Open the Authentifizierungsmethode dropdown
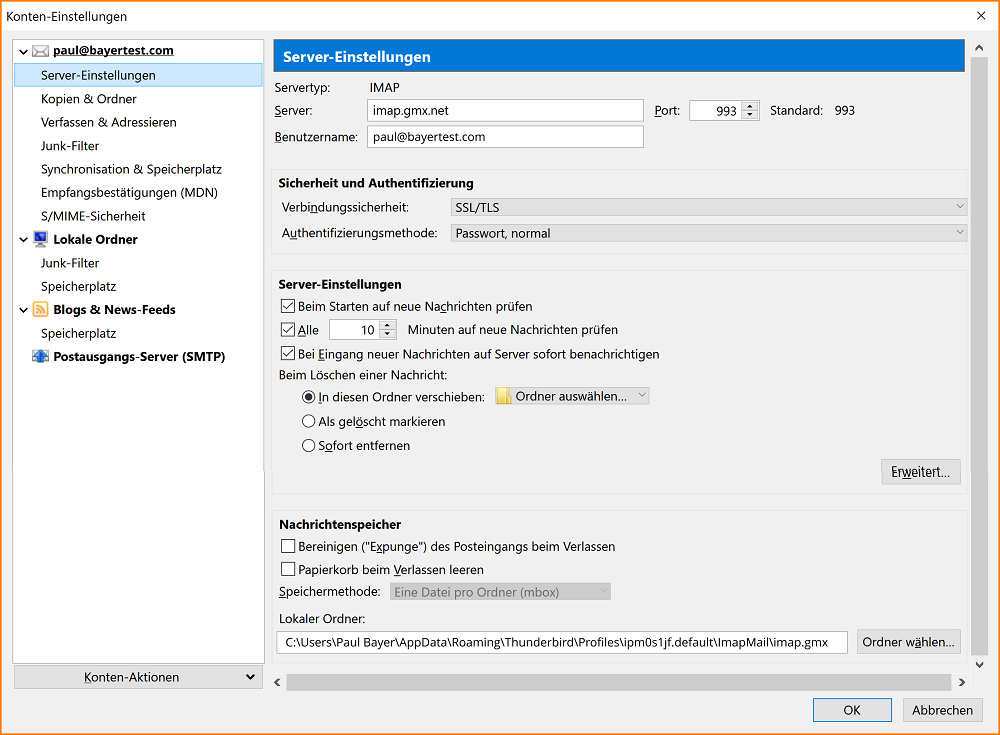Screen dimensions: 1000x735 [708, 233]
